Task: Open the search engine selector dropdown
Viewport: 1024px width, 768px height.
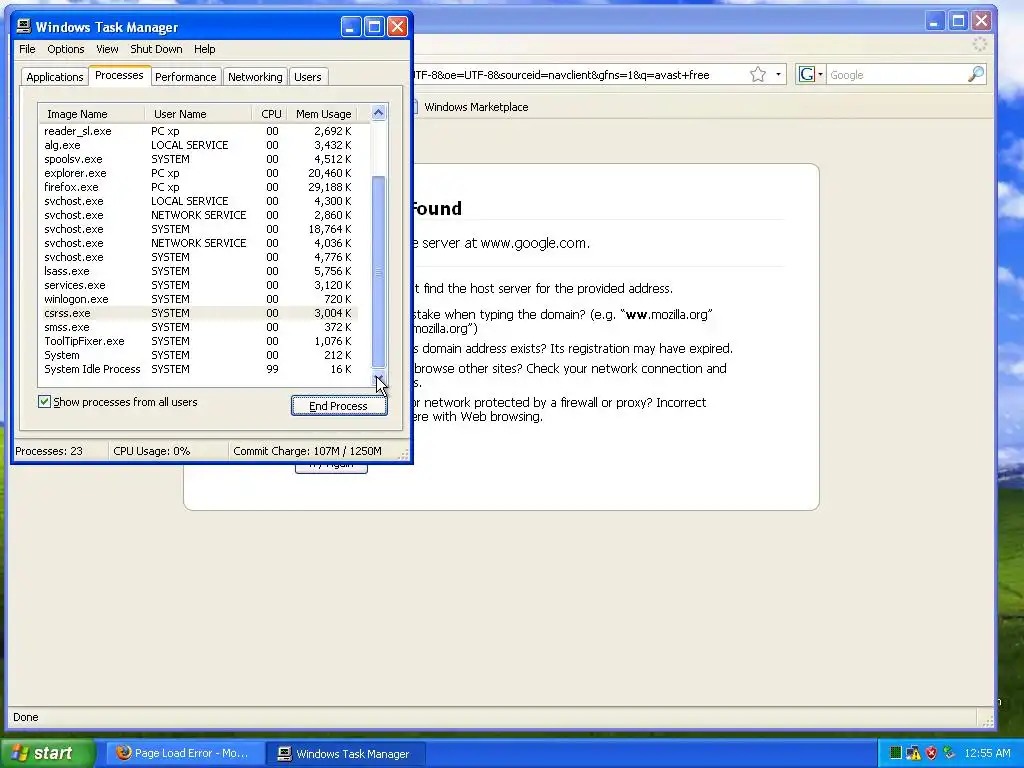Action: point(820,74)
